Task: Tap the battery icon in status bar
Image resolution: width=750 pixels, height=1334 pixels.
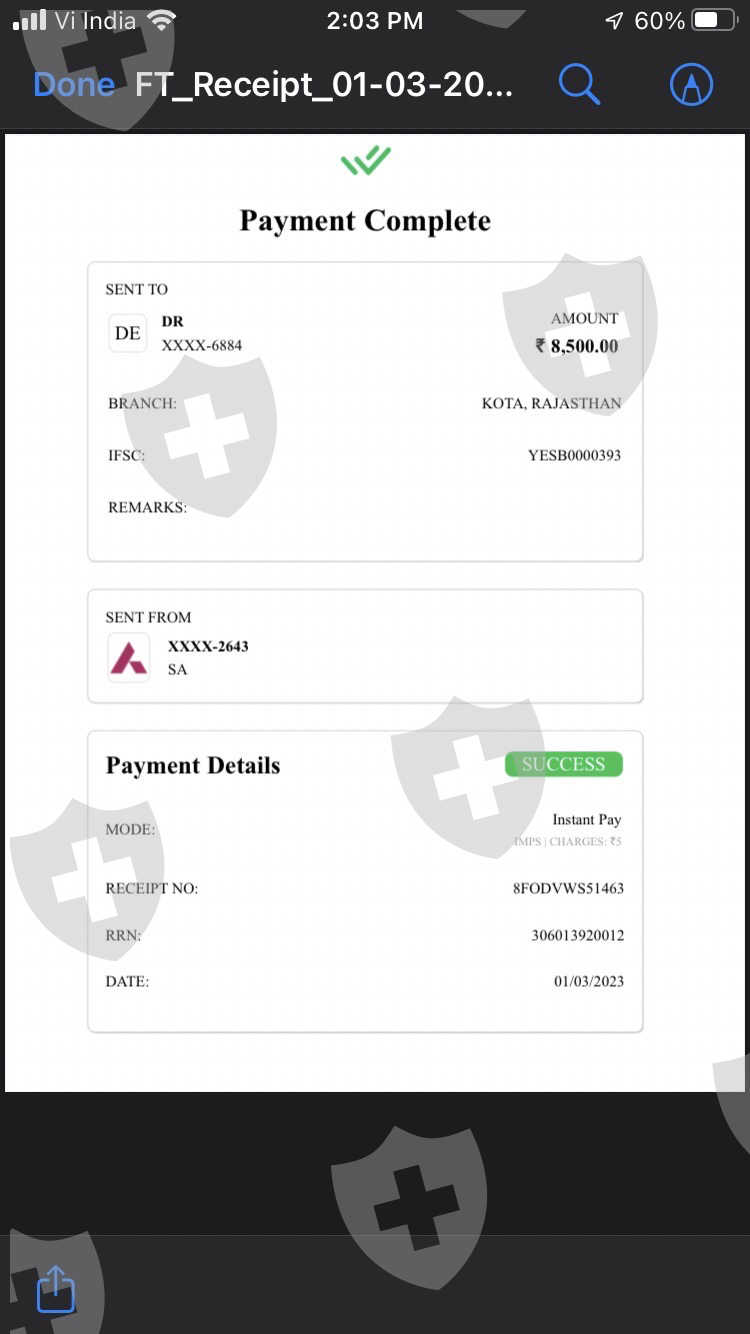Action: [716, 21]
